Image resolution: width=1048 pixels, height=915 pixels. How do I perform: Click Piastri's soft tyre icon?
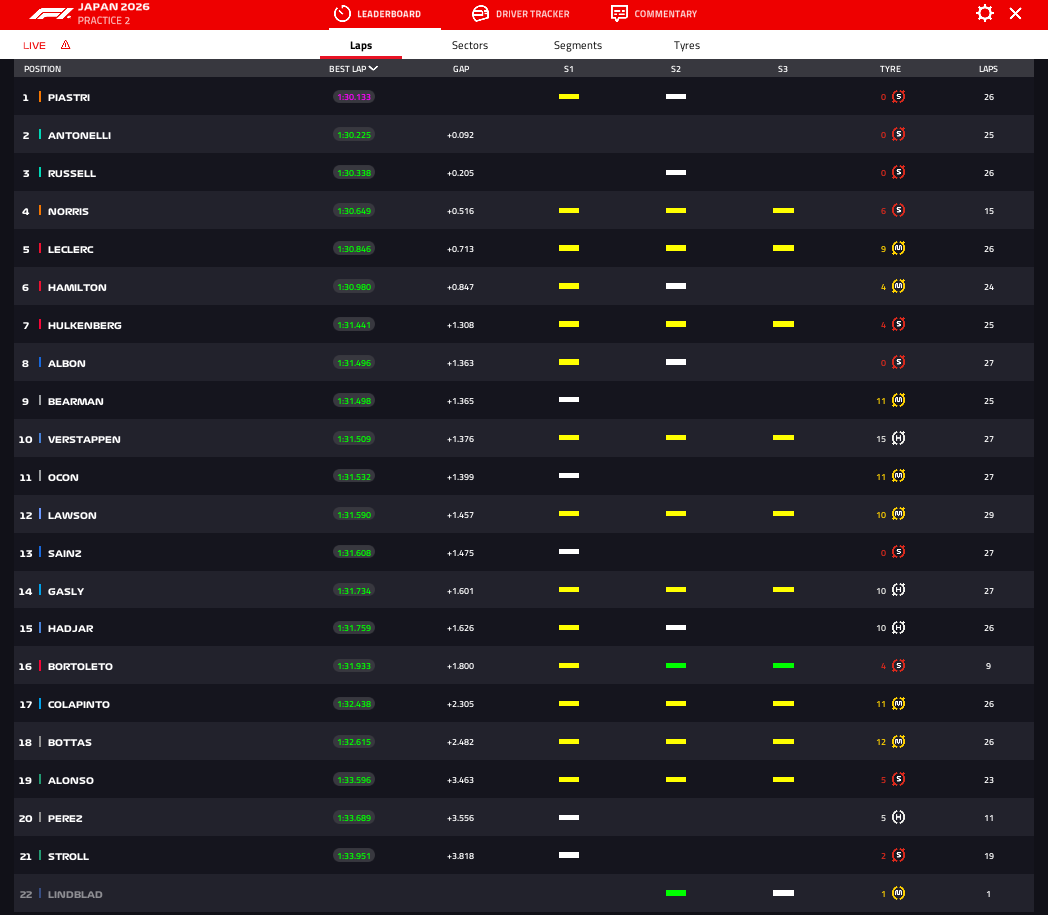(x=898, y=97)
